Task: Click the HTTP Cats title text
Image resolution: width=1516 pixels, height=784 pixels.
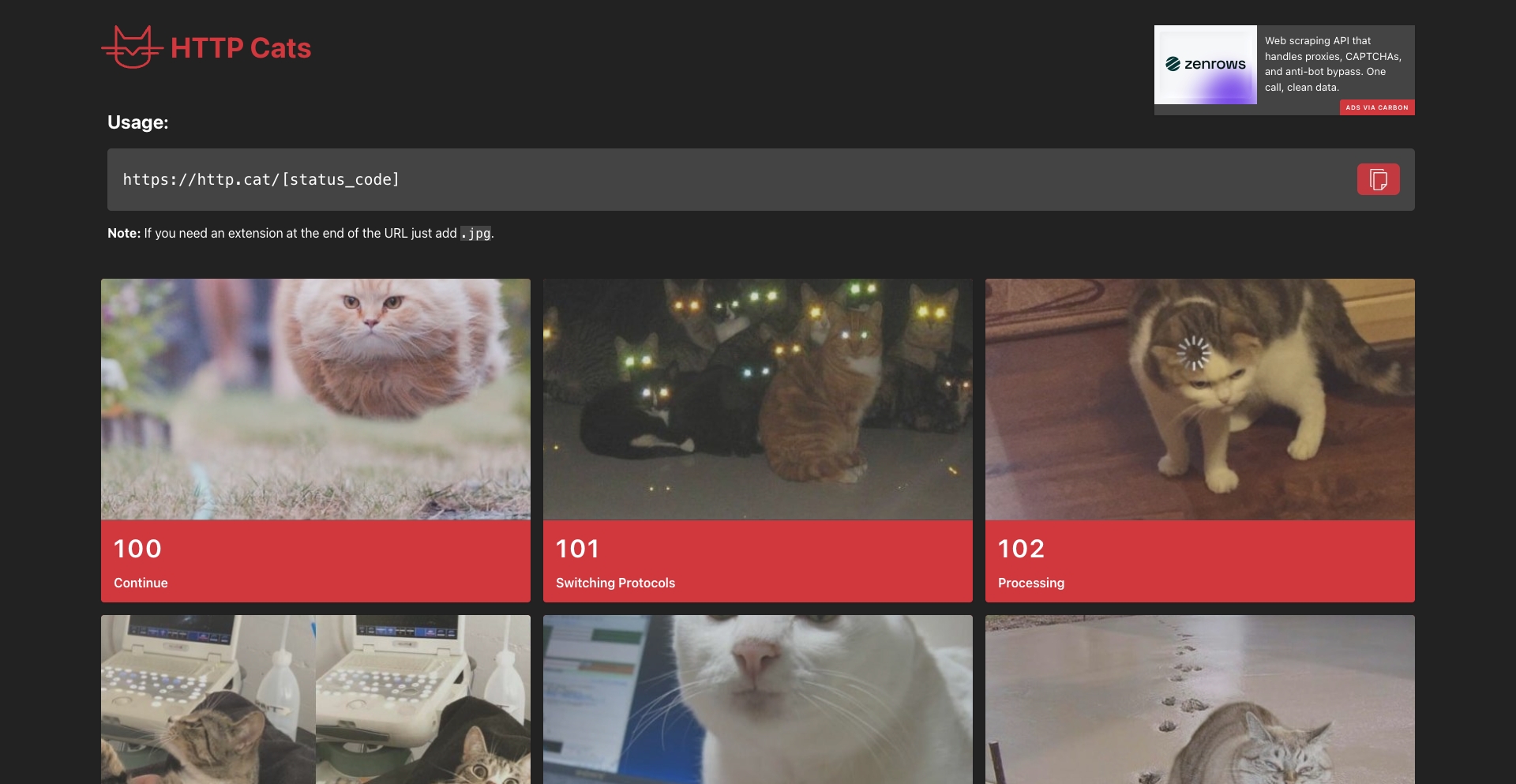Action: [x=241, y=47]
